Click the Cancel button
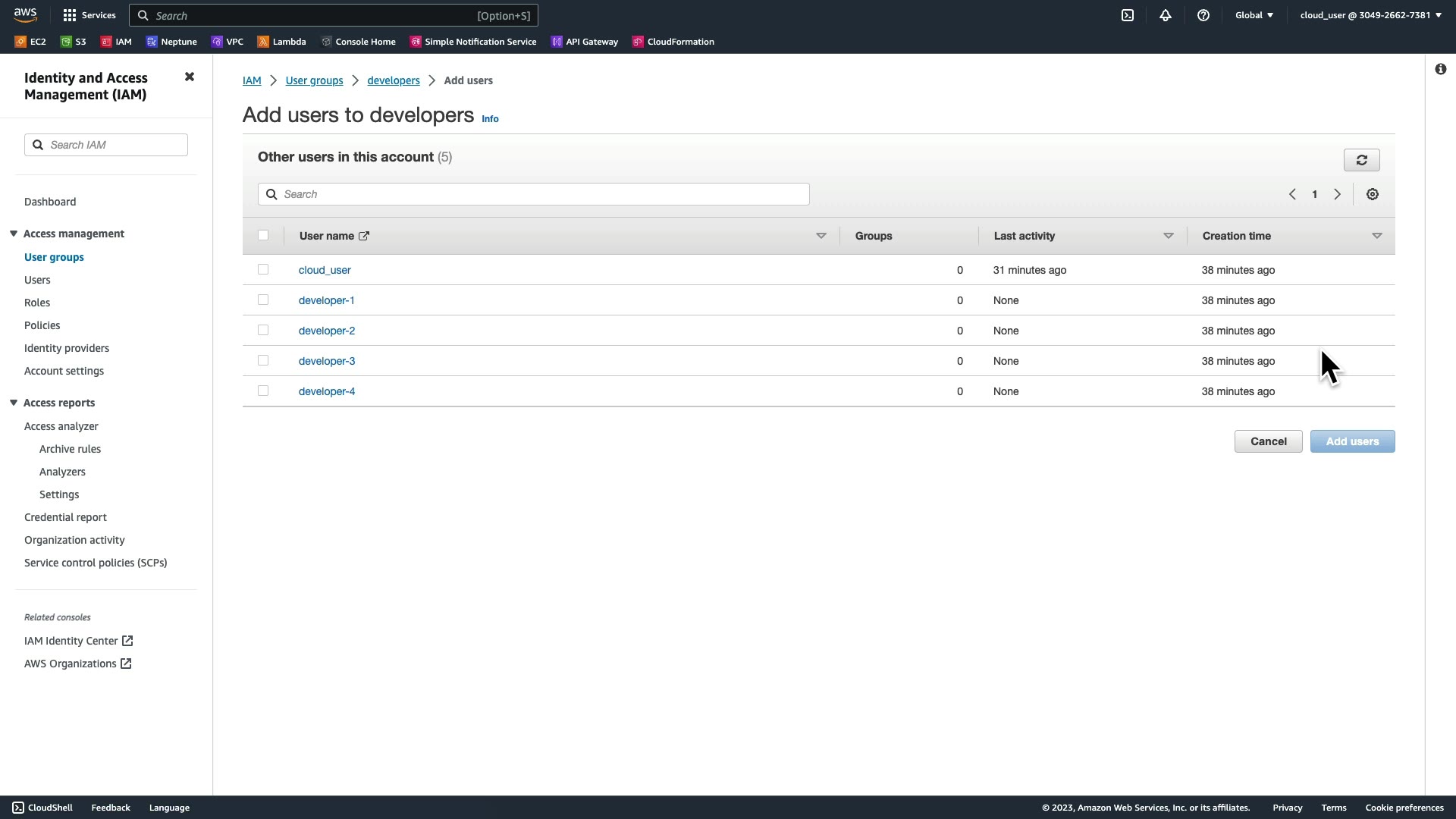 (1268, 441)
